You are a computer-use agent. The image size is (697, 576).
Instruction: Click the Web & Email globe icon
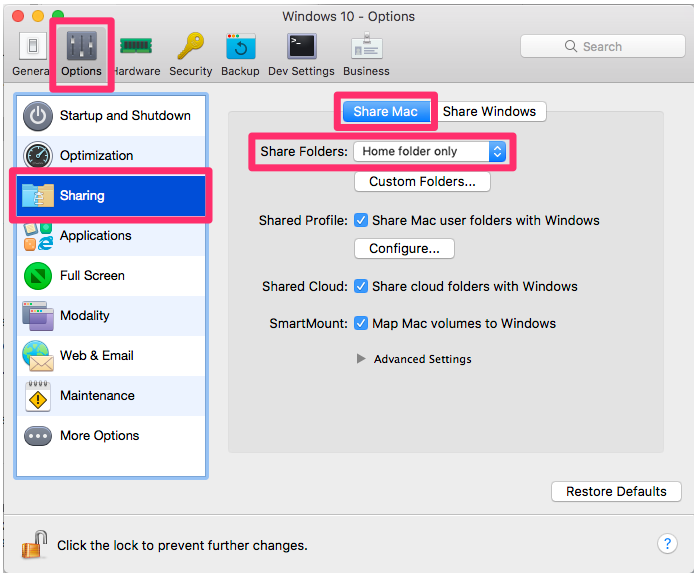coord(38,356)
